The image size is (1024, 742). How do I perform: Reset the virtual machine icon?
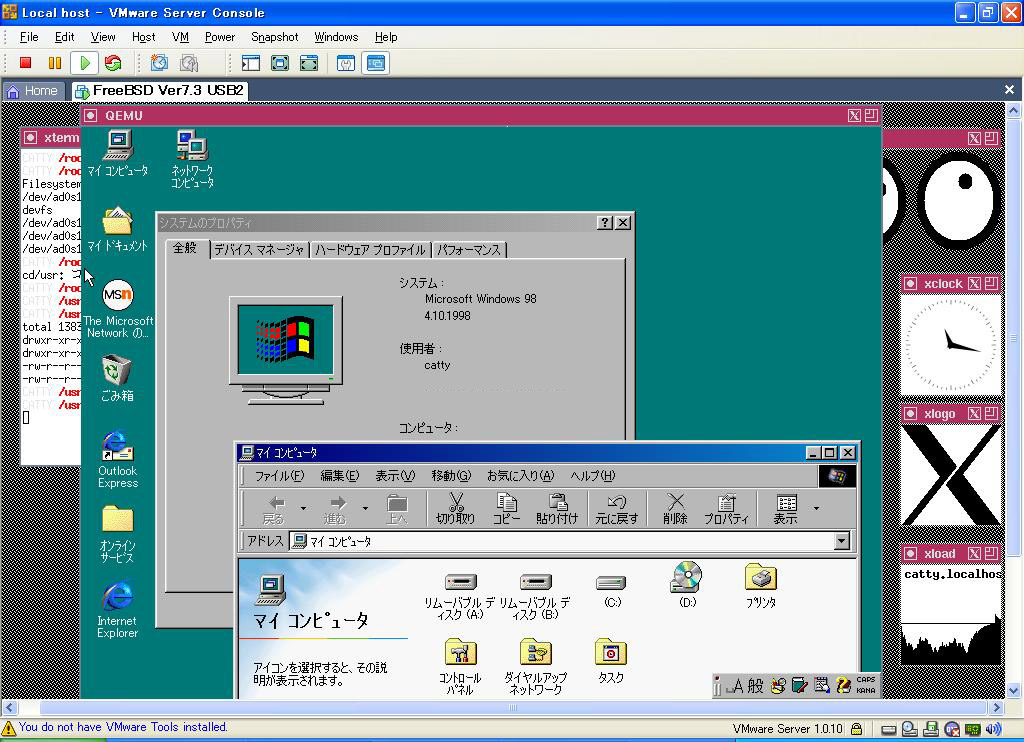click(x=113, y=63)
